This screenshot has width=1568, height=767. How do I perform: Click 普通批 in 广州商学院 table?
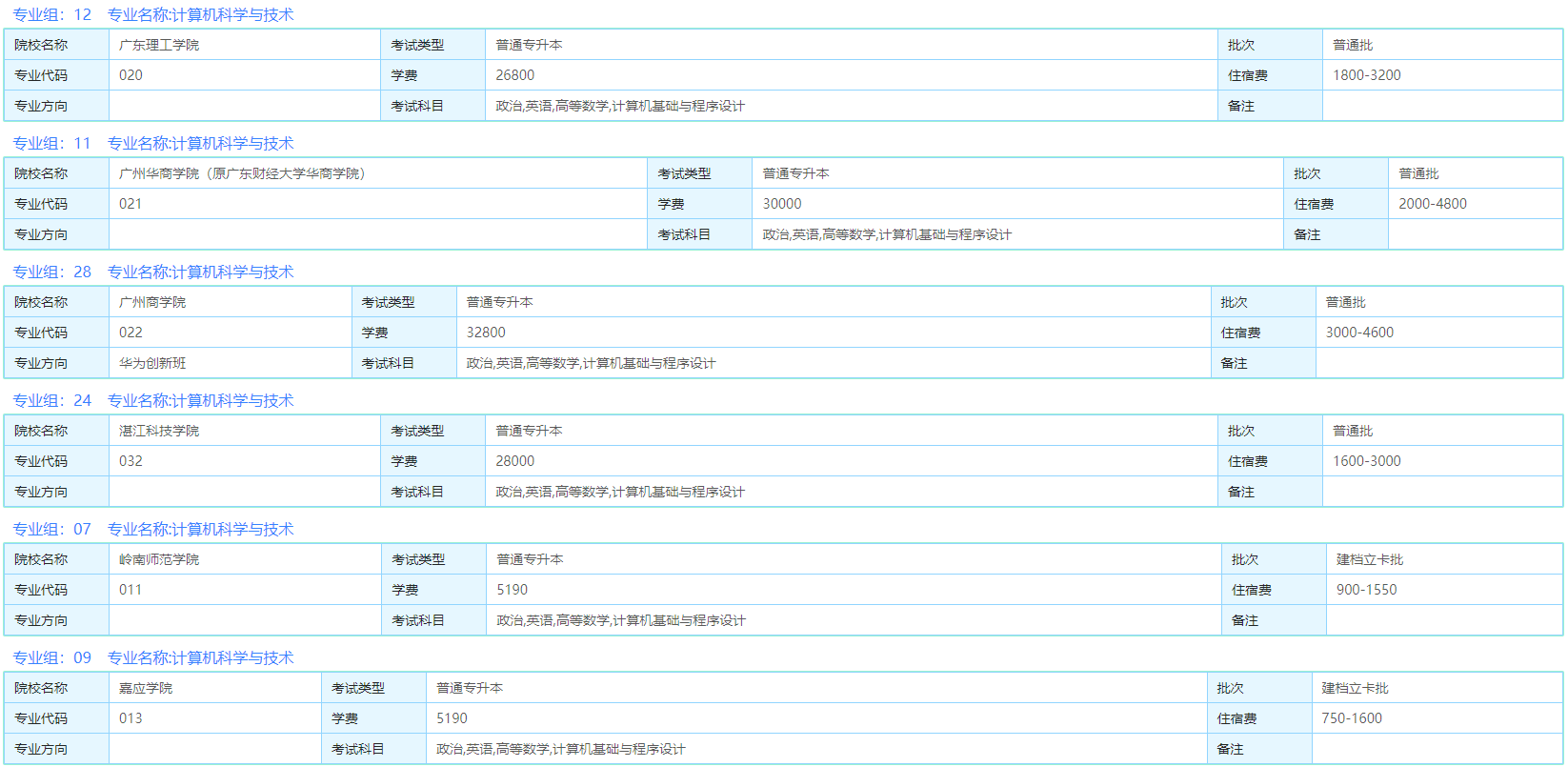[1346, 302]
